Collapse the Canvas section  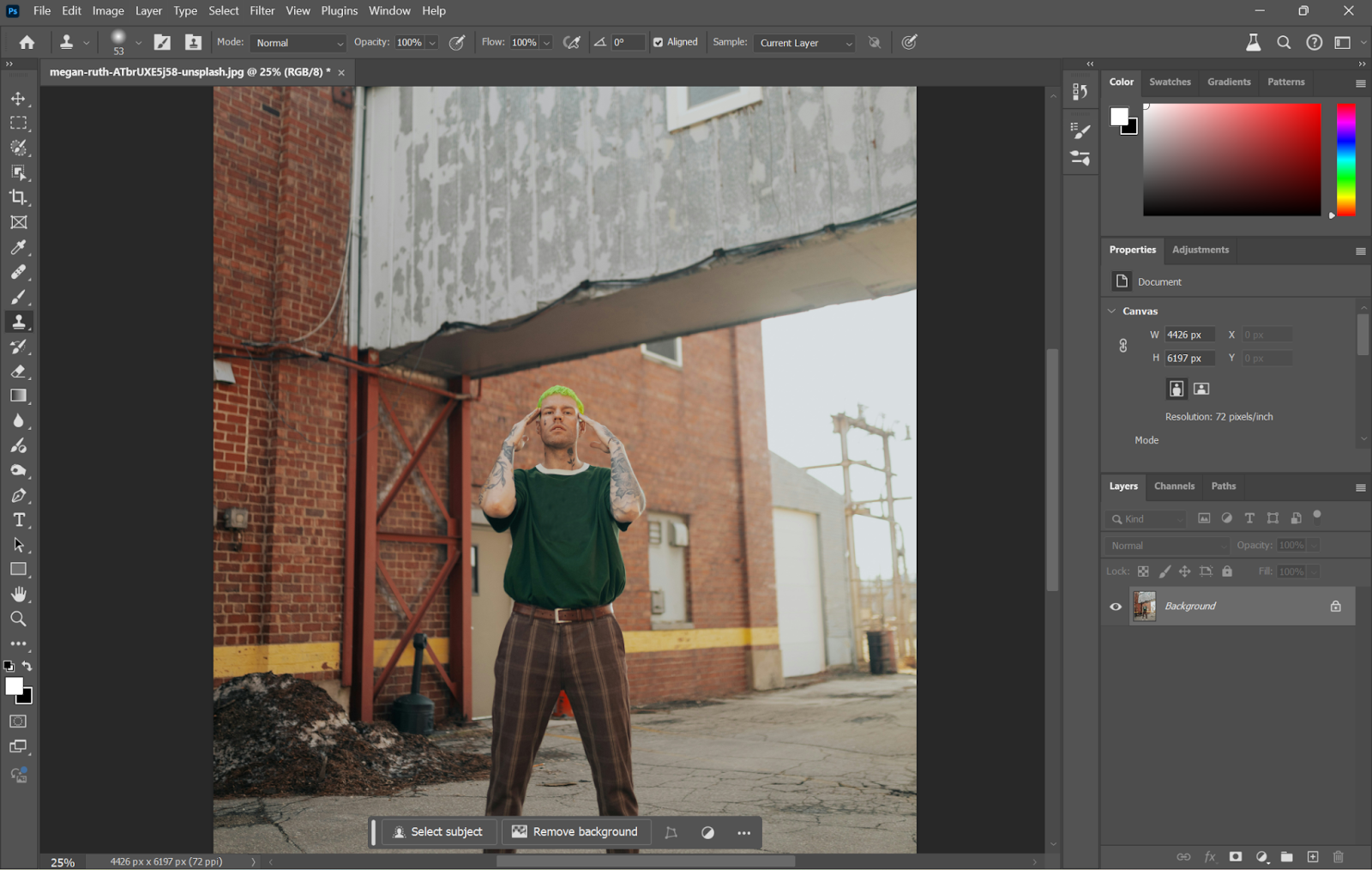[x=1112, y=311]
